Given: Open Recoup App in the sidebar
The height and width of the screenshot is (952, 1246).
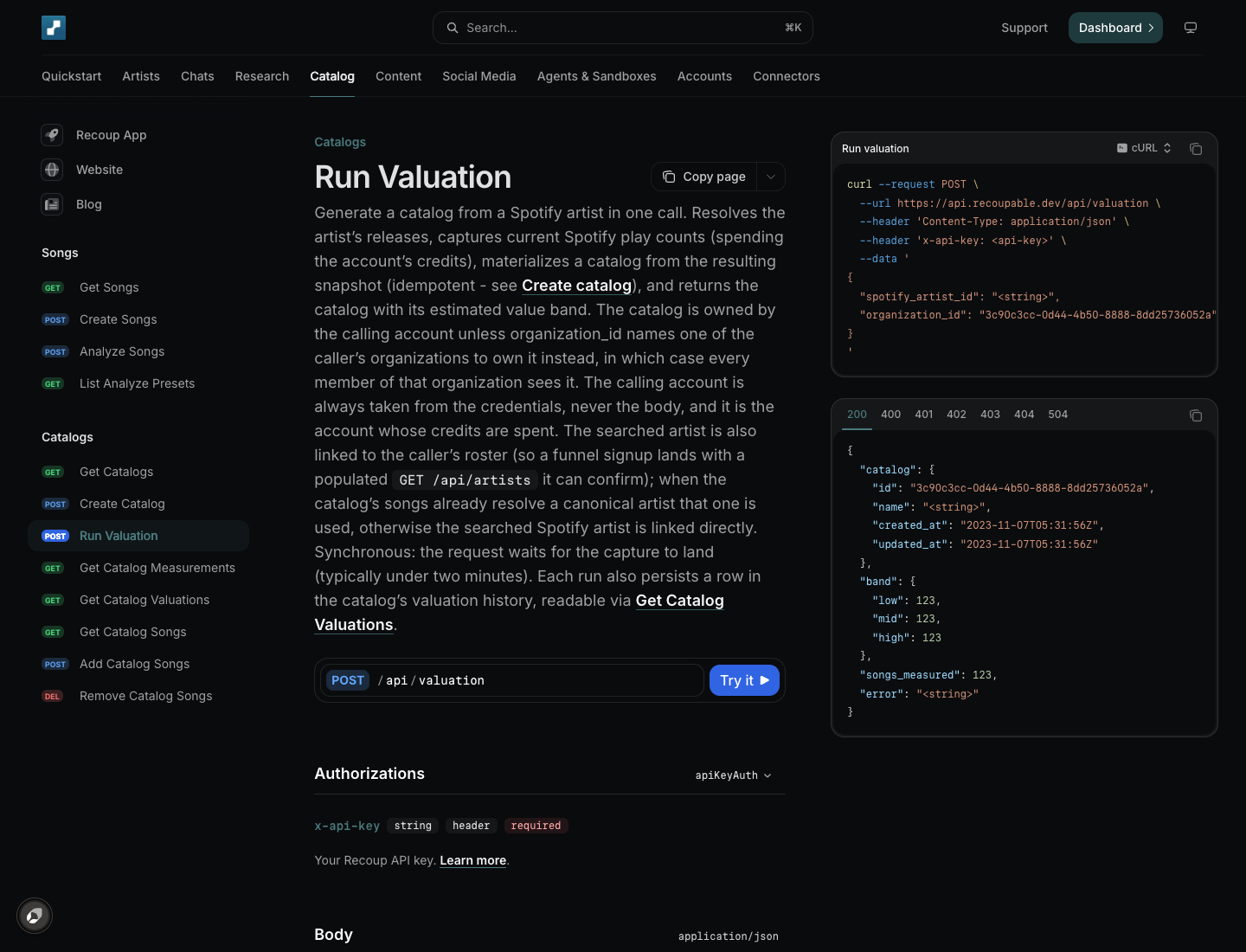Looking at the screenshot, I should pyautogui.click(x=112, y=135).
